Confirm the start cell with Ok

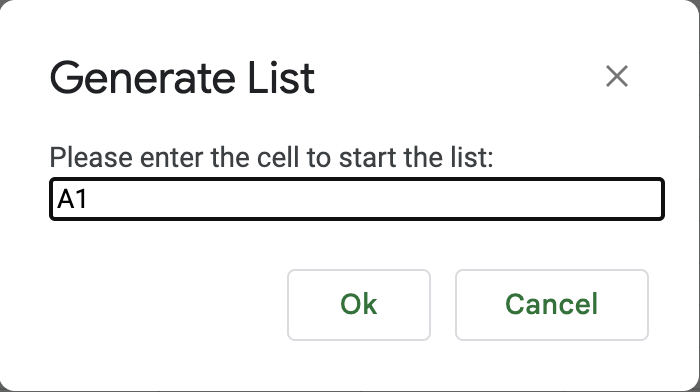(x=359, y=304)
